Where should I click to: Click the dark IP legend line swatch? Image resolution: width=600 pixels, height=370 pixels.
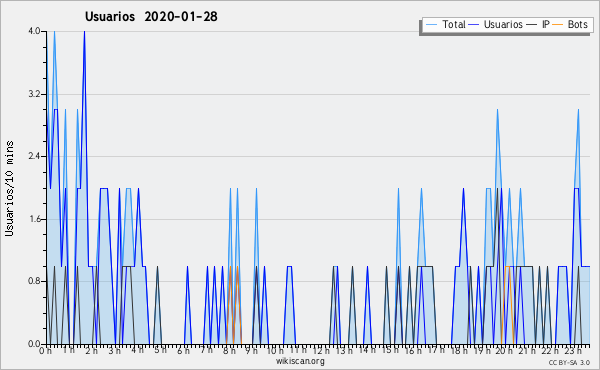(x=532, y=25)
